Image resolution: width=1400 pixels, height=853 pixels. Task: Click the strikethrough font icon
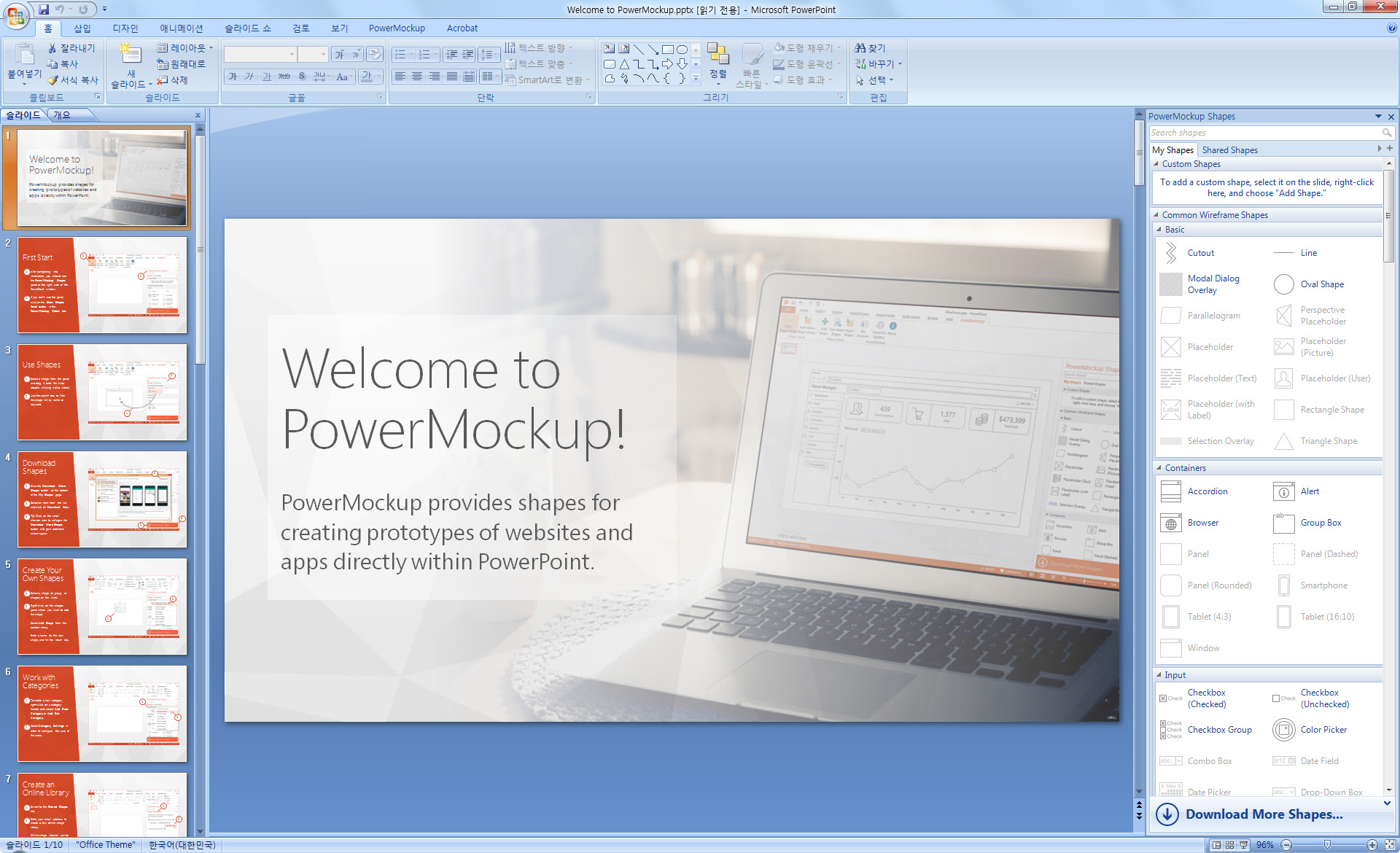pos(284,77)
